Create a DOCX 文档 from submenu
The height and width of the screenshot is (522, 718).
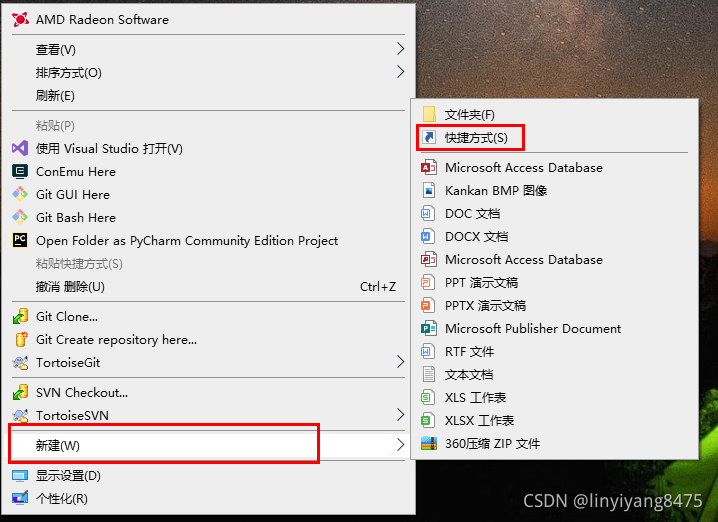[555, 236]
